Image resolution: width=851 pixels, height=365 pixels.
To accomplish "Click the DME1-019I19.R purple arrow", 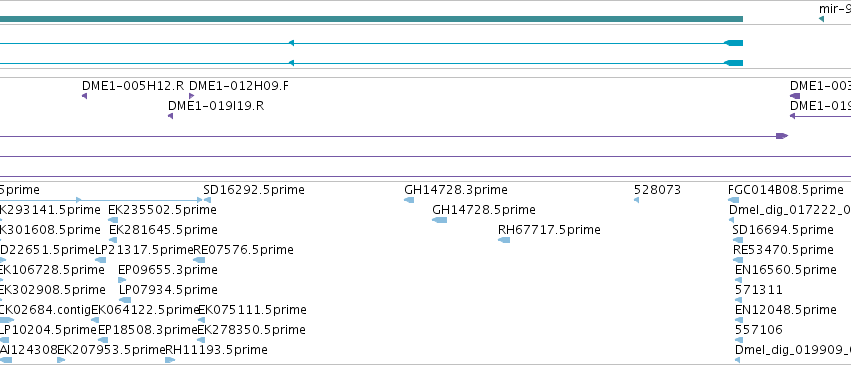I will (170, 116).
